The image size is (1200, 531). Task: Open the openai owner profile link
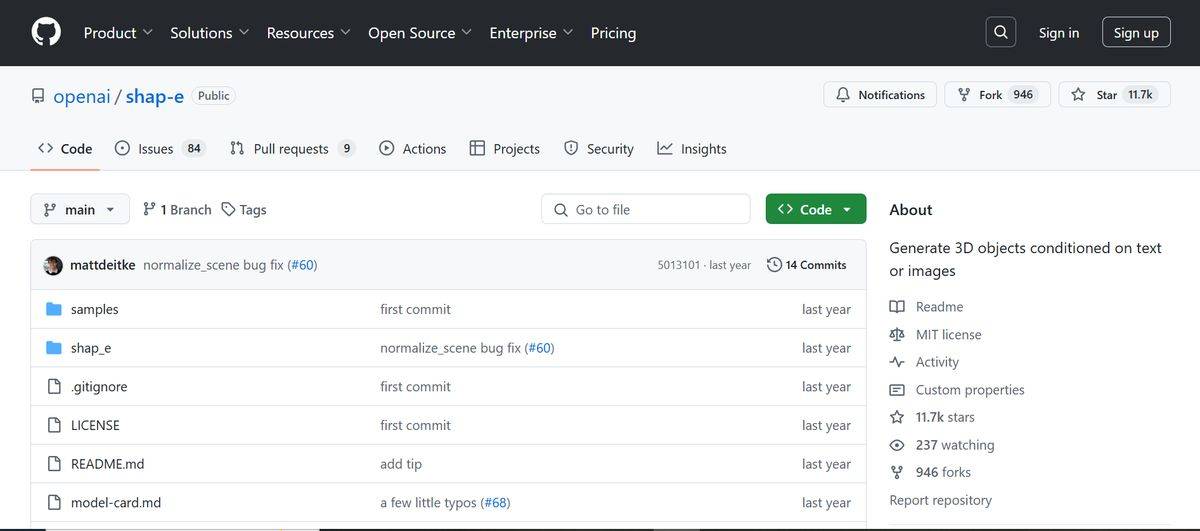(x=82, y=96)
